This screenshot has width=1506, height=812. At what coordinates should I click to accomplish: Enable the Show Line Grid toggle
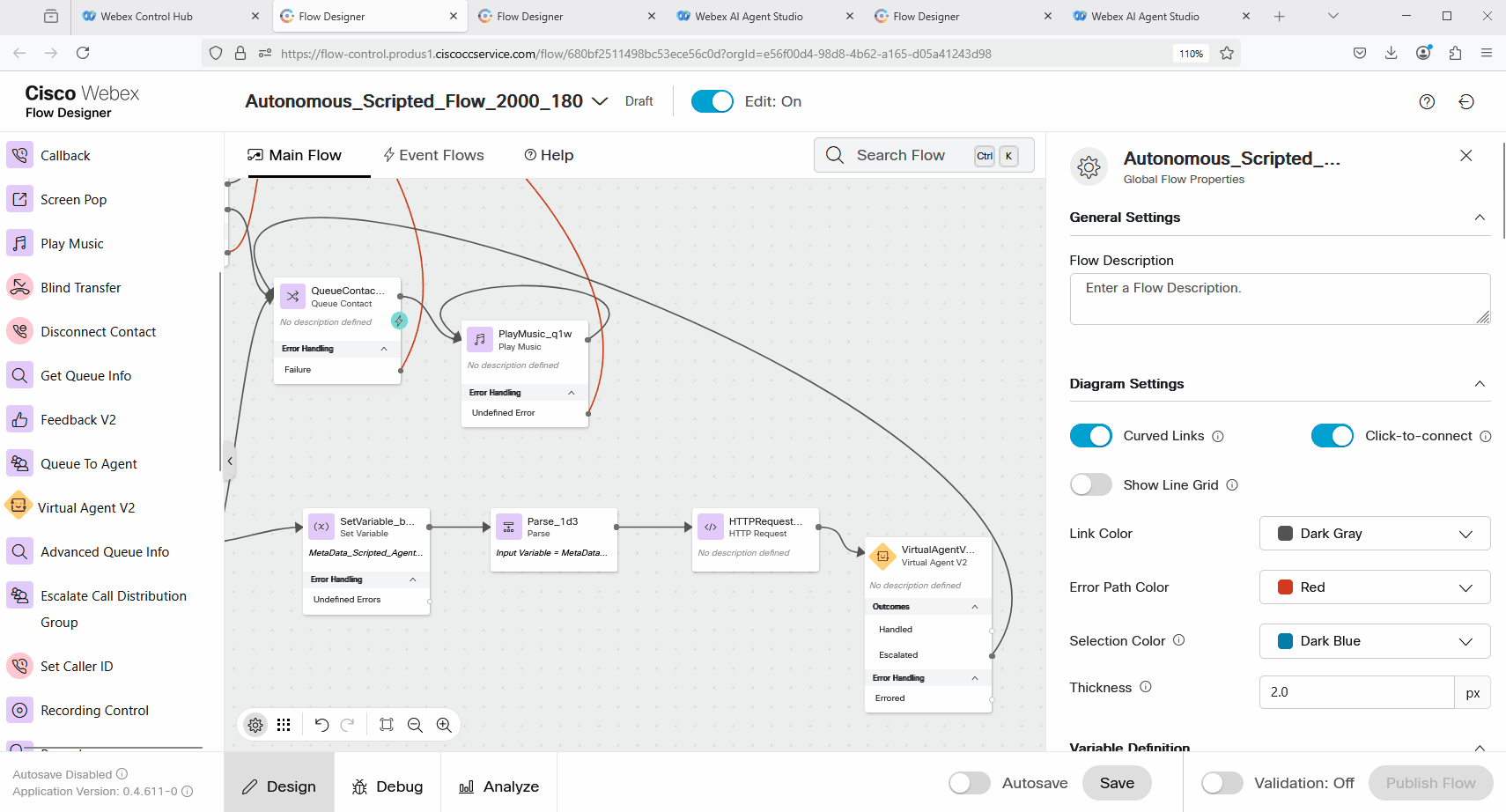1090,485
